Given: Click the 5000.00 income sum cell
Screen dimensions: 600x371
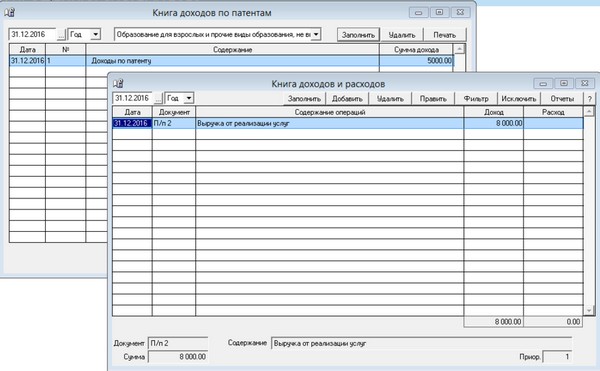Looking at the screenshot, I should (x=416, y=61).
